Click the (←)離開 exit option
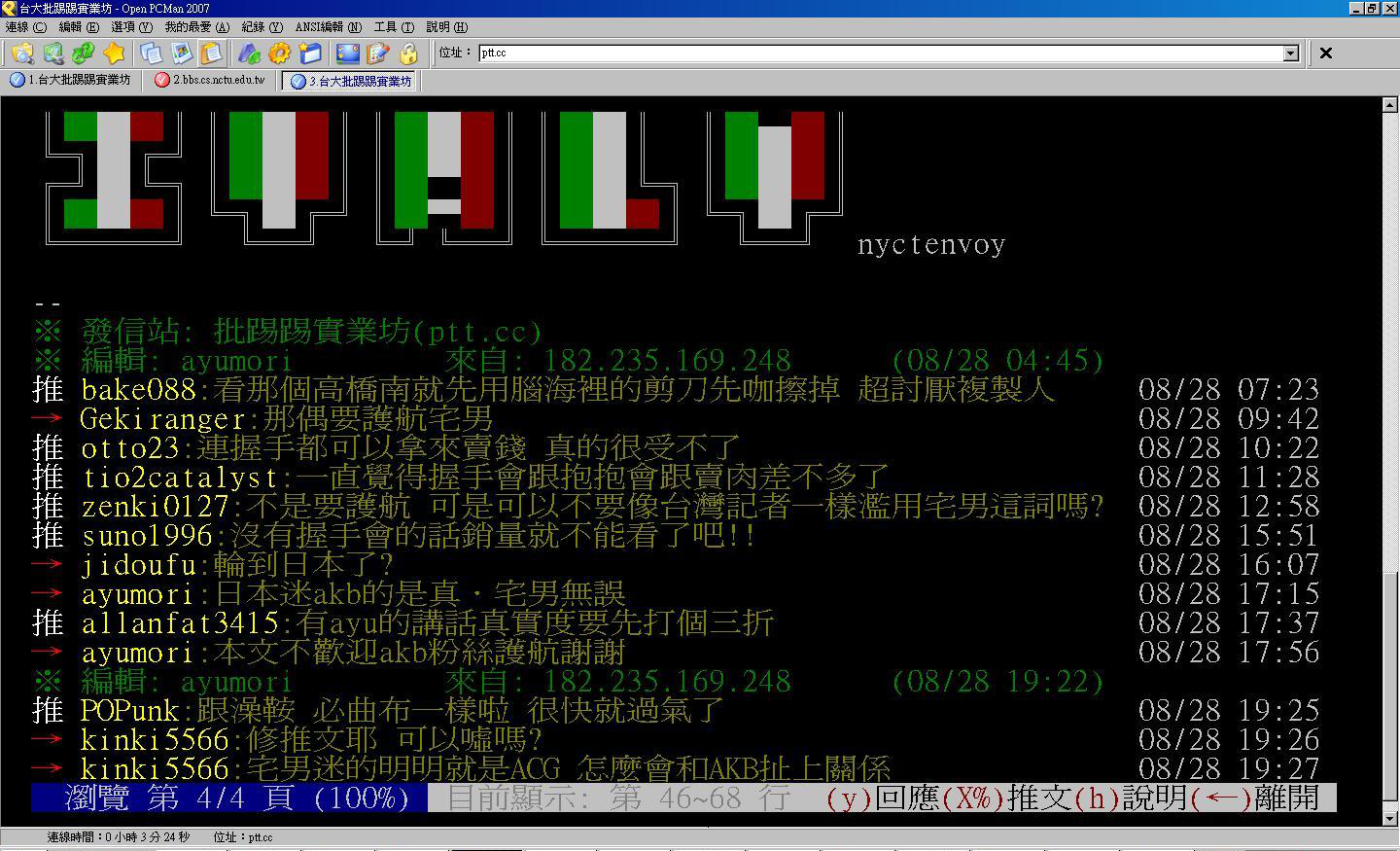This screenshot has width=1400, height=851. pos(1254,798)
